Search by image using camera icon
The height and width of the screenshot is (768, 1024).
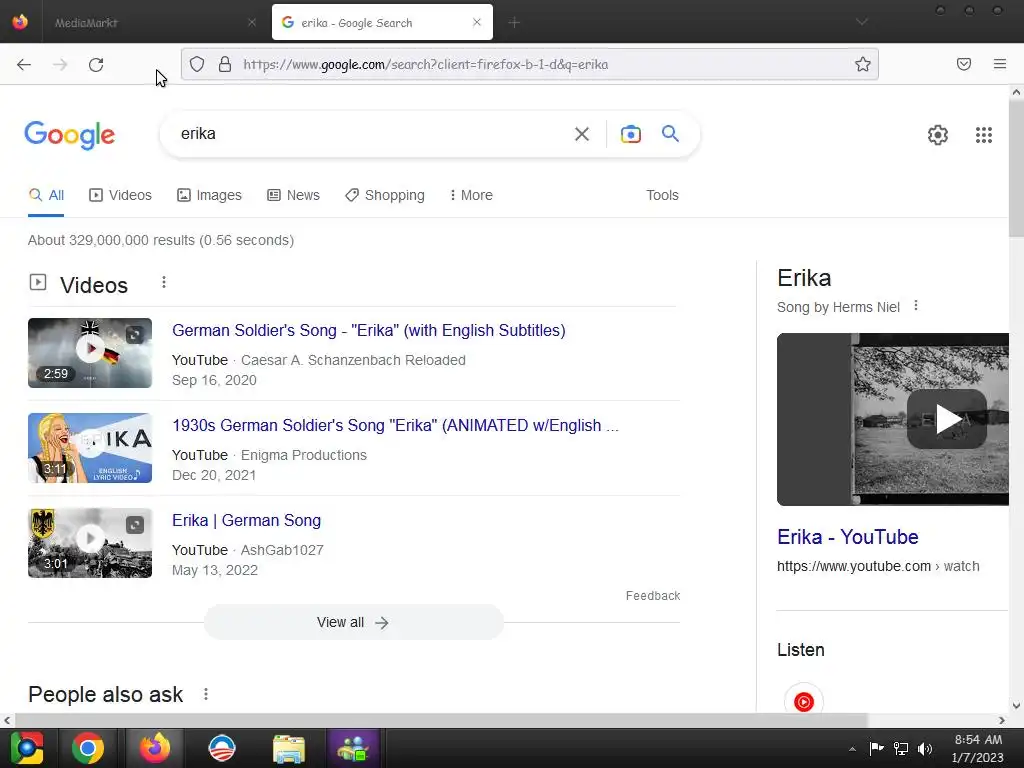point(630,134)
